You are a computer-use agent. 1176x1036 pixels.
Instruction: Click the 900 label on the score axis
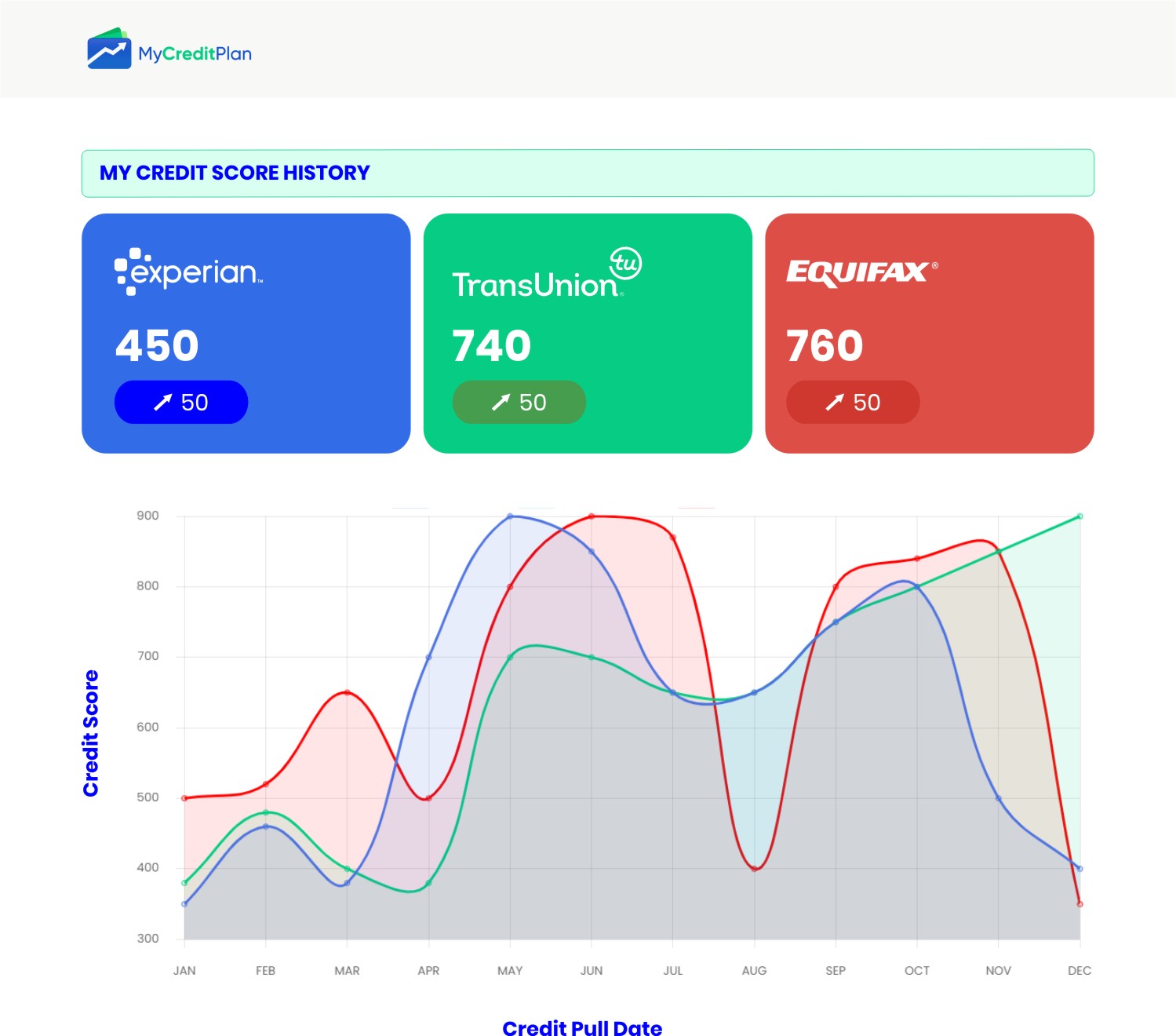(147, 516)
